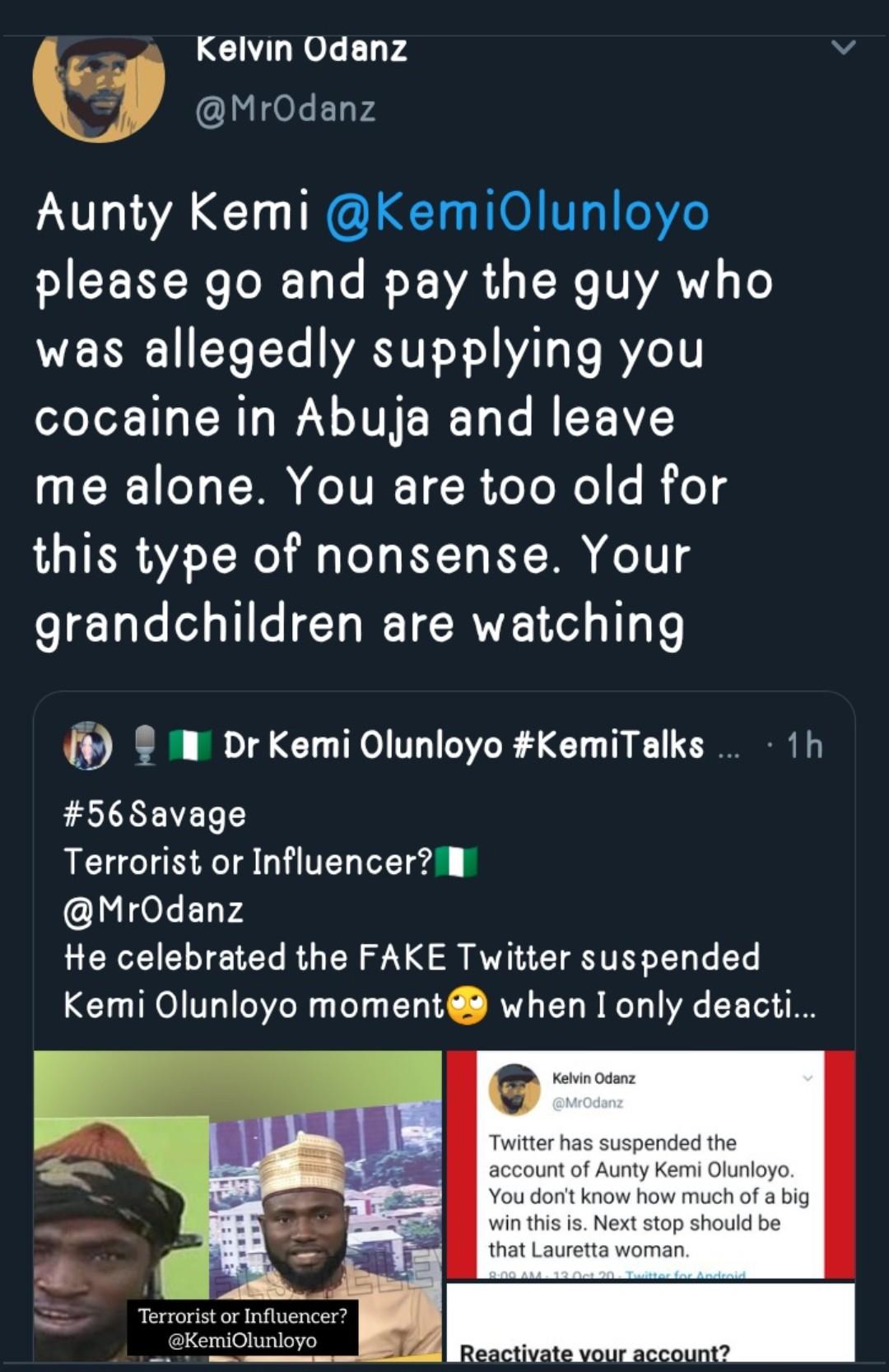Click the Nigerian flag beside Dr Kemi Olunloyo

pyautogui.click(x=189, y=746)
